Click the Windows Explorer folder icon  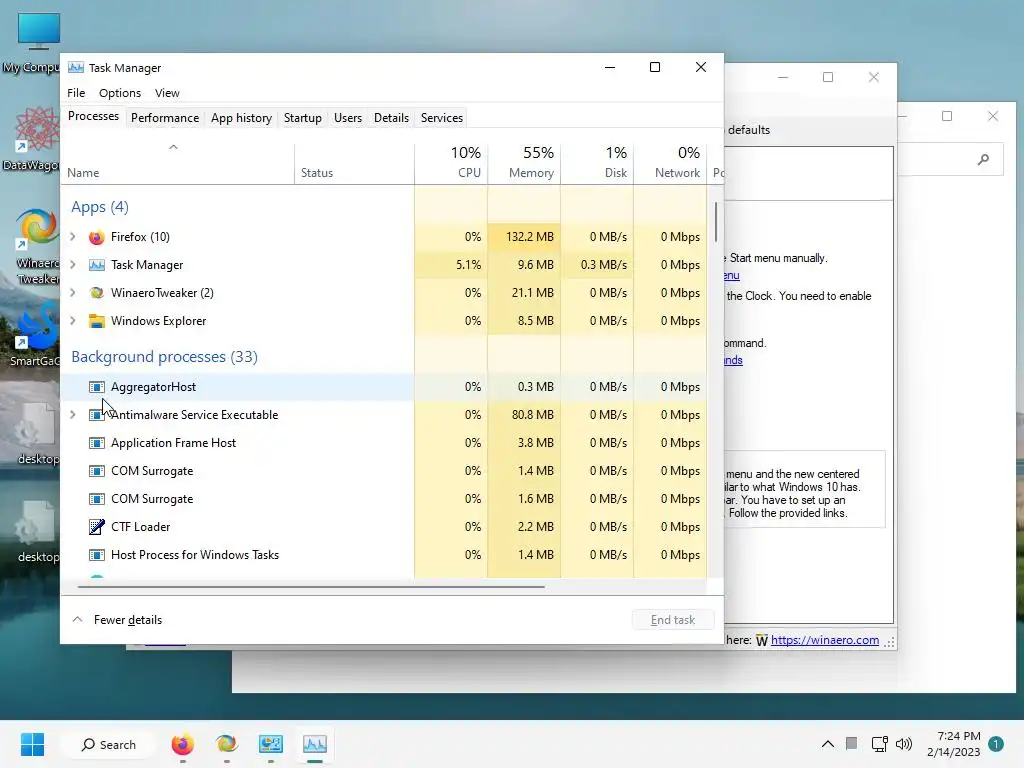click(97, 321)
